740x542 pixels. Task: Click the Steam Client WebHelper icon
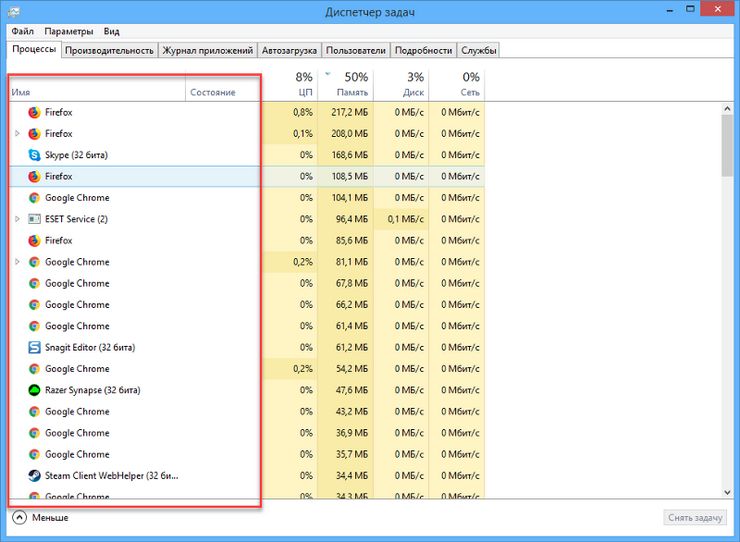pyautogui.click(x=34, y=475)
